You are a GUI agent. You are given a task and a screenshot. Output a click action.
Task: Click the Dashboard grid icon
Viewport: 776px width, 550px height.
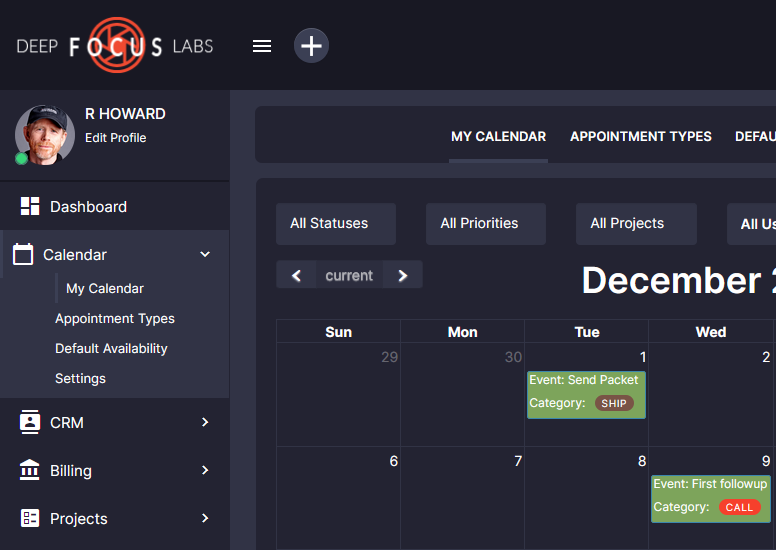pos(30,206)
